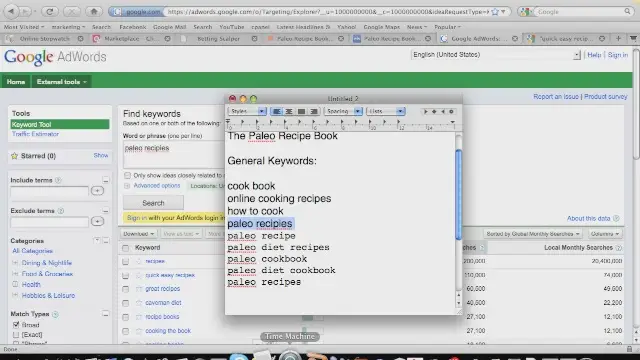The width and height of the screenshot is (640, 360).
Task: Star the 'recipes' keyword row
Action: pos(139,261)
